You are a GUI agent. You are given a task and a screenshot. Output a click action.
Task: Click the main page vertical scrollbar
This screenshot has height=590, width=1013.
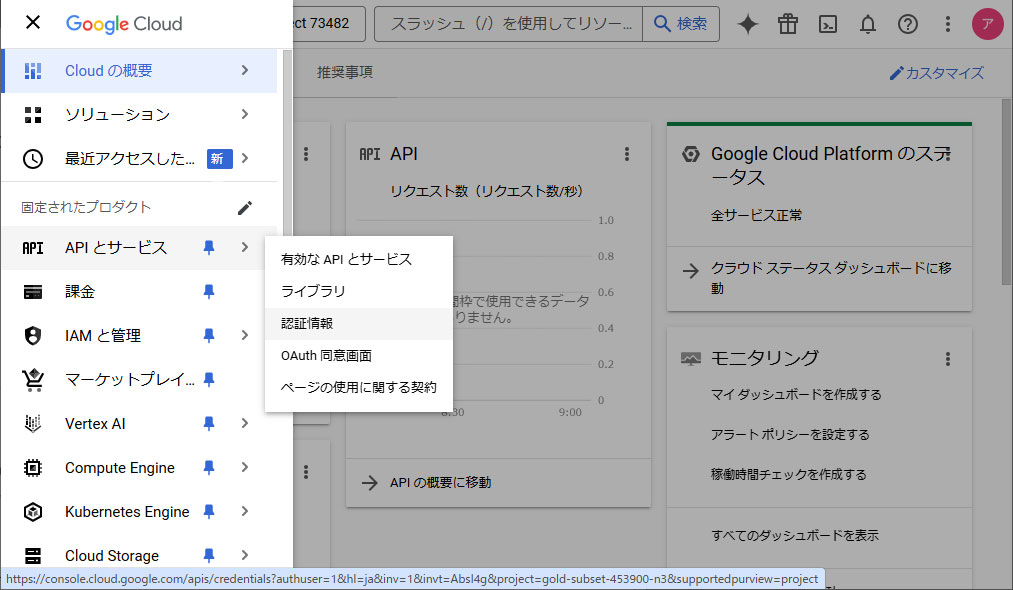1007,192
